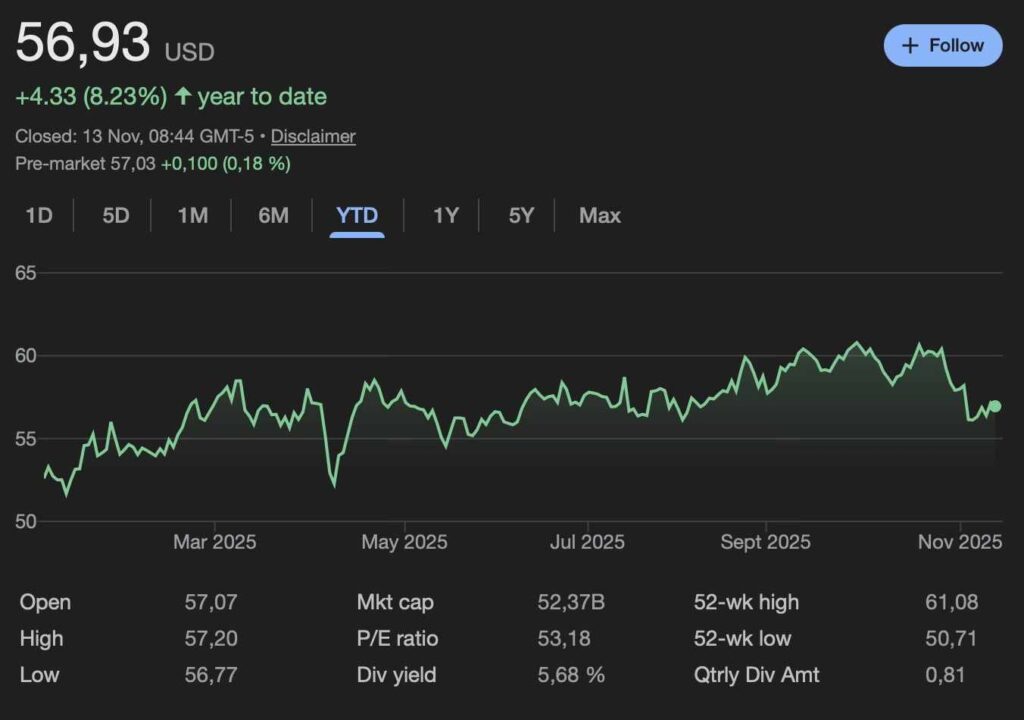
Task: Select the YTD tab
Action: click(x=357, y=215)
